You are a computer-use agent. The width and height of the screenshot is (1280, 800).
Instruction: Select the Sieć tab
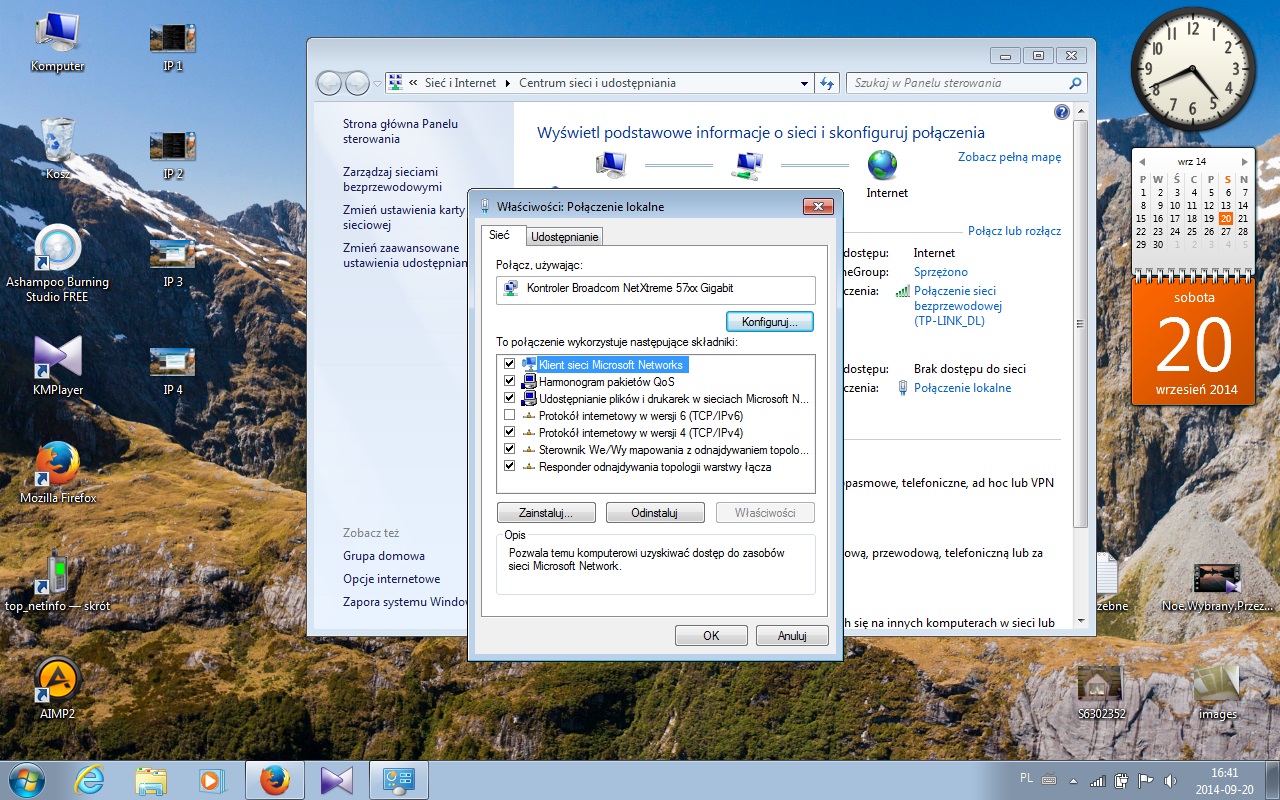tap(500, 235)
